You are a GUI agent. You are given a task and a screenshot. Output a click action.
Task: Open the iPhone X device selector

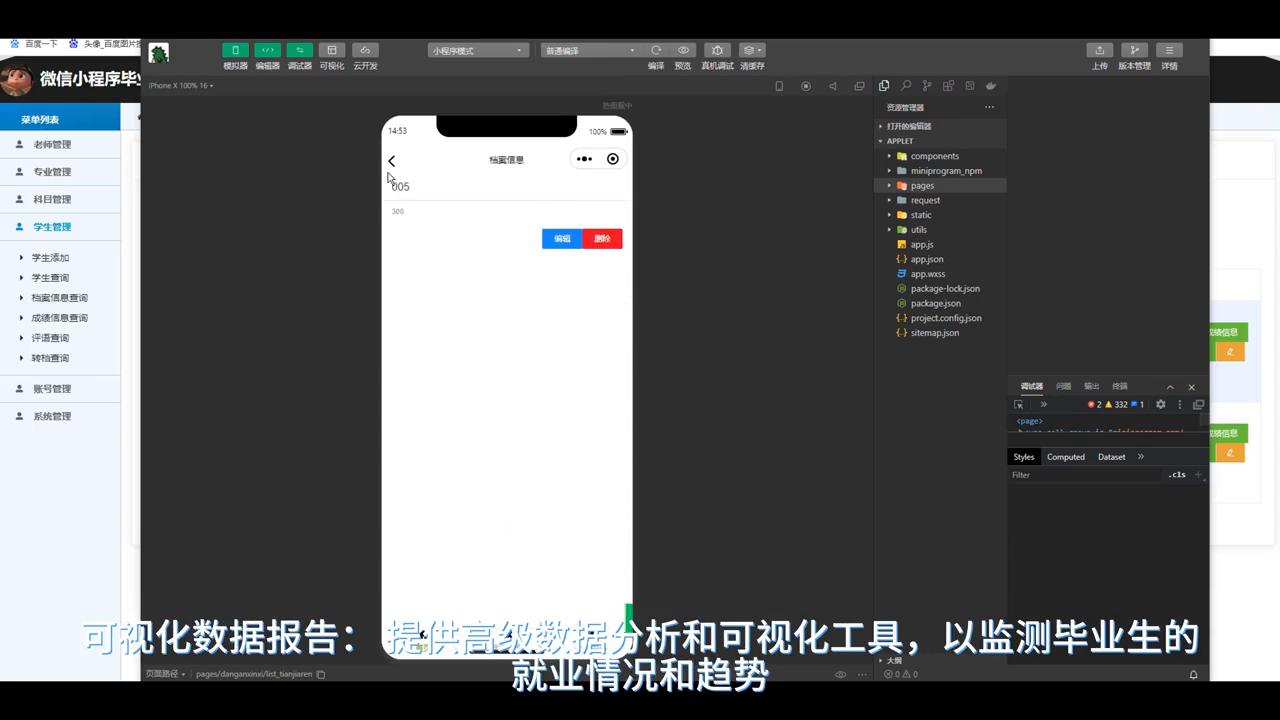click(x=170, y=85)
